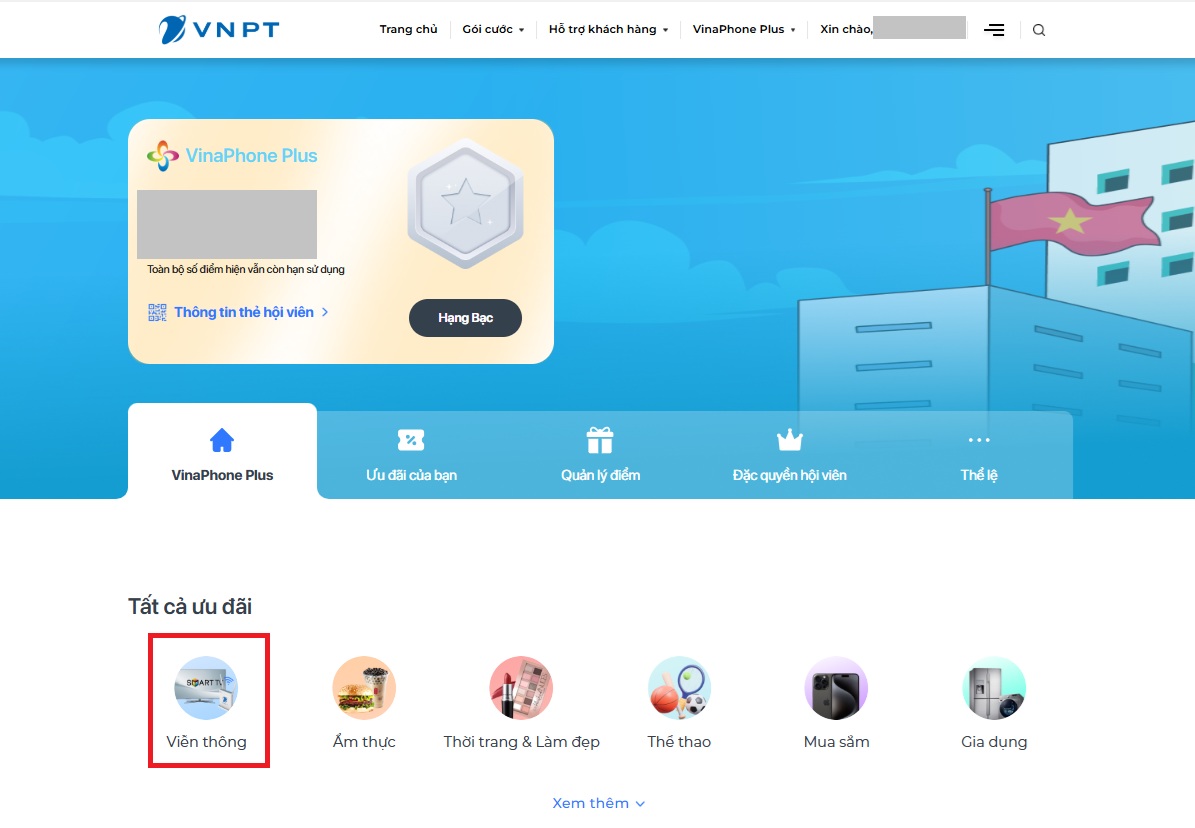Expand the Gói cước dropdown

tap(491, 29)
